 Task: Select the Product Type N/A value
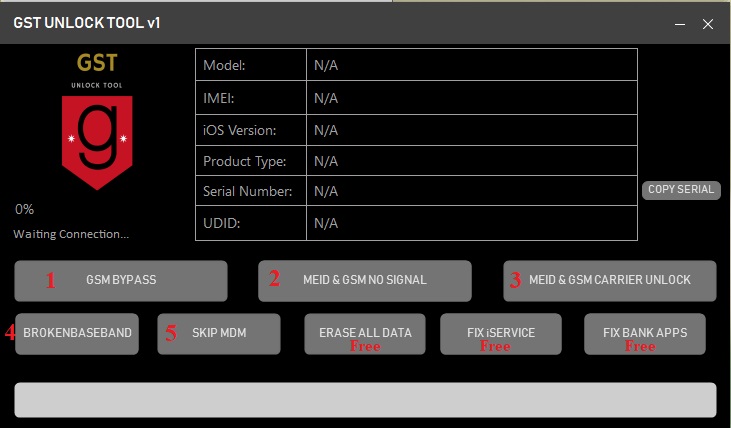click(472, 161)
